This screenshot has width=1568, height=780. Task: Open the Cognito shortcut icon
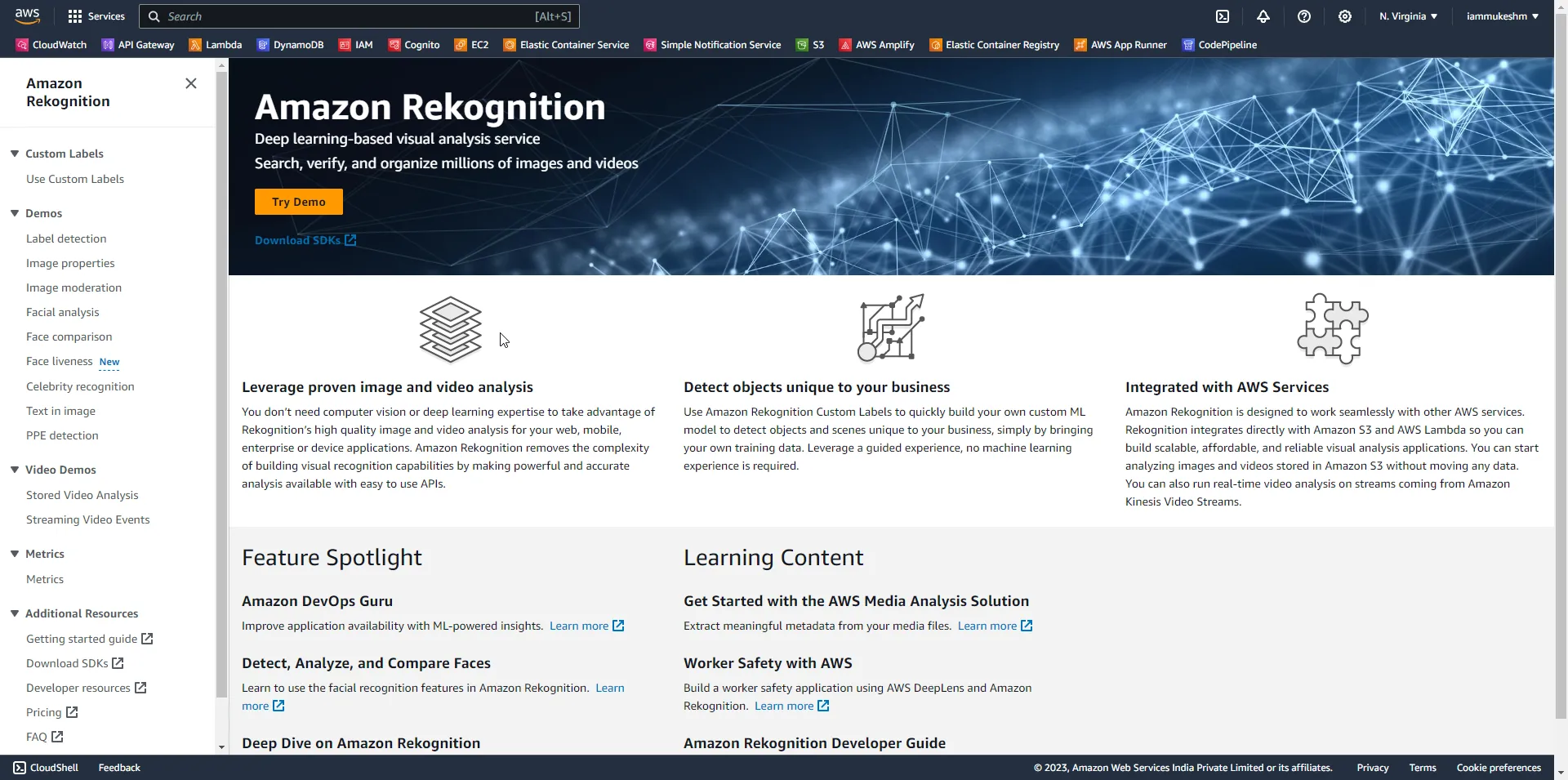pyautogui.click(x=413, y=45)
